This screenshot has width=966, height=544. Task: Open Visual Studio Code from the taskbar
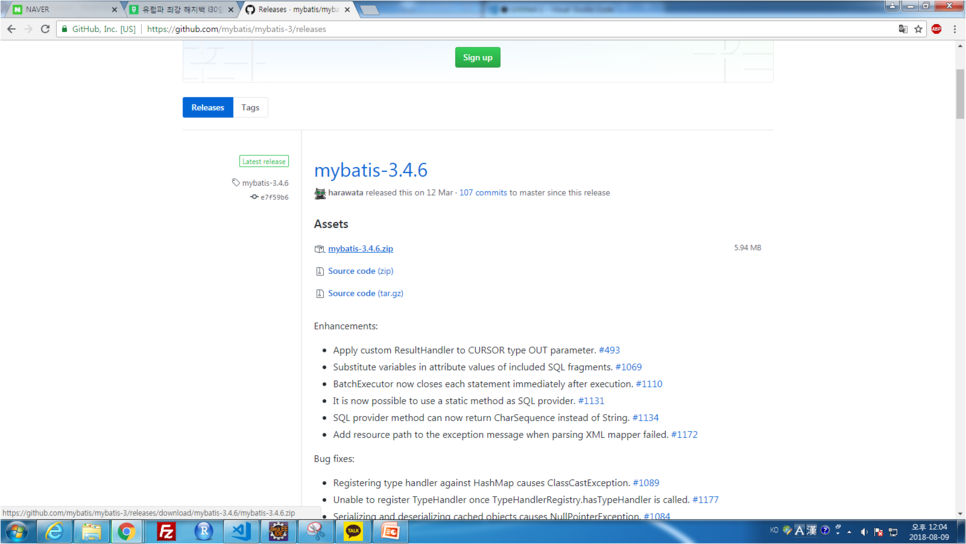tap(241, 531)
